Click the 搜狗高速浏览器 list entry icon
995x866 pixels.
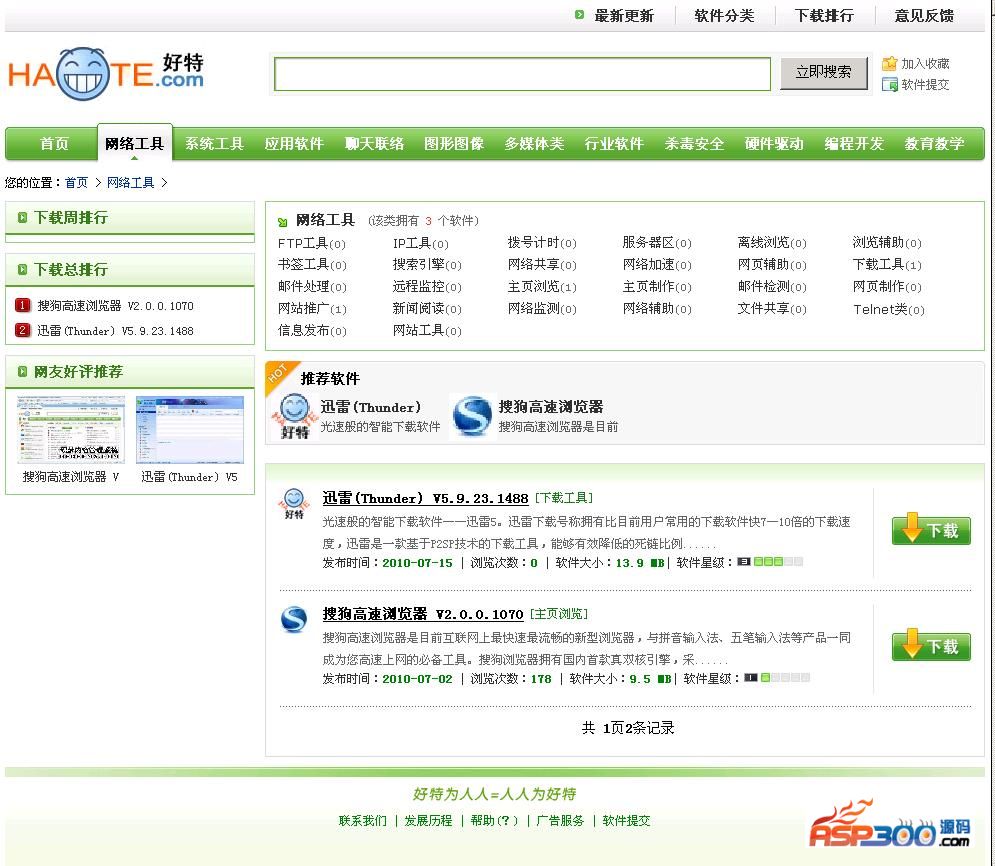pos(294,619)
